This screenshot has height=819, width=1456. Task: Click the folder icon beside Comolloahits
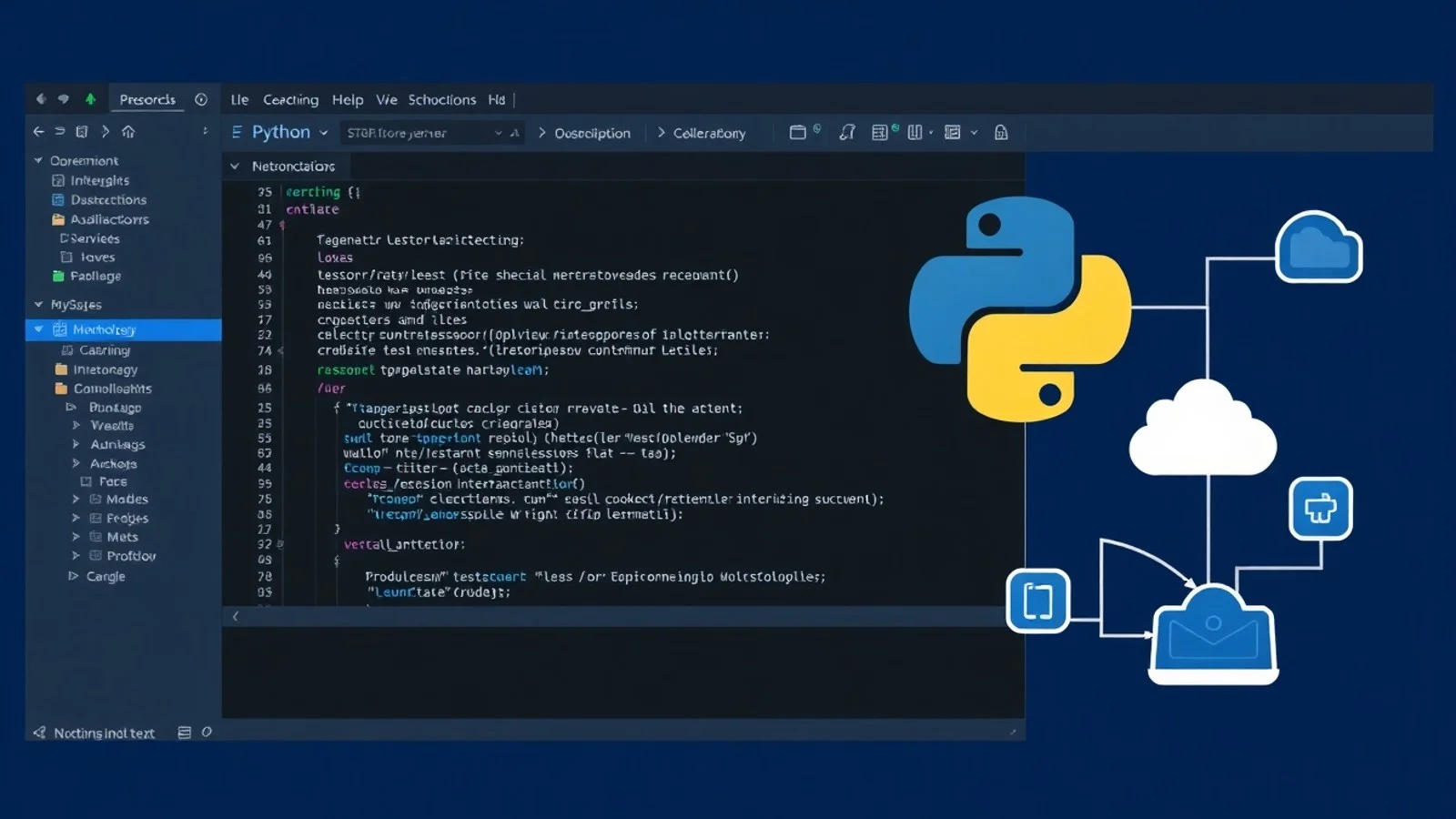[x=61, y=389]
